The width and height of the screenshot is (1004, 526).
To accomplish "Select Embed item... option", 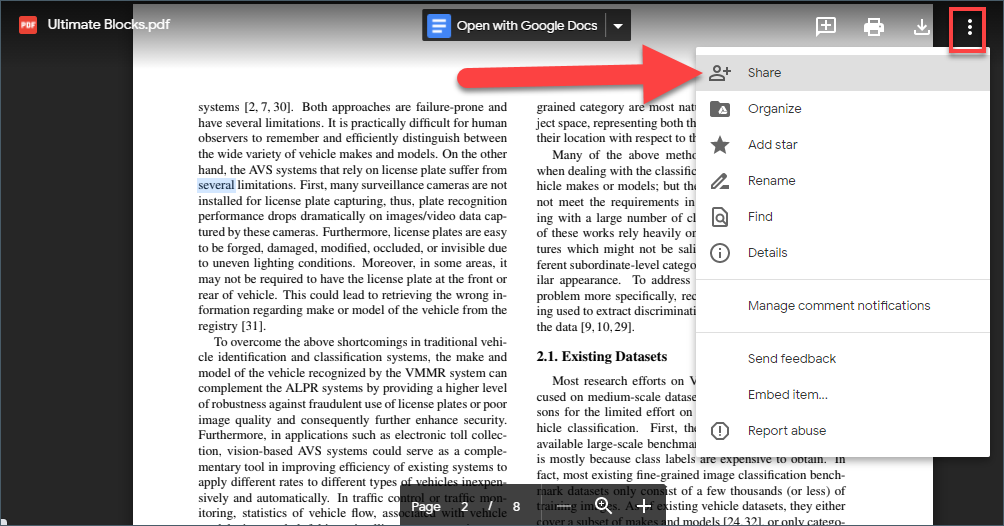I will [x=843, y=395].
